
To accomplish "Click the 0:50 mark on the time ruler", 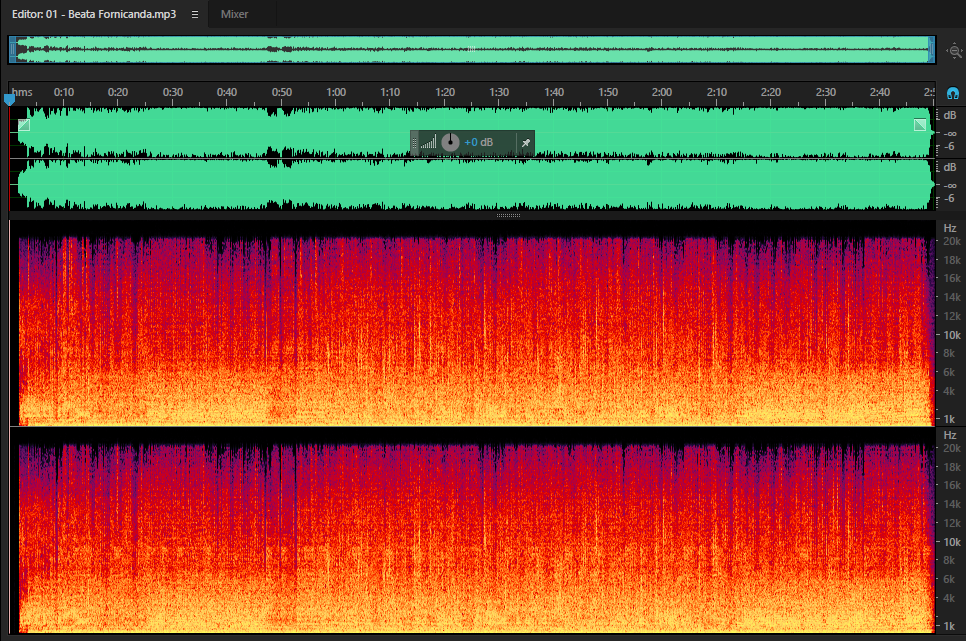I will (282, 92).
